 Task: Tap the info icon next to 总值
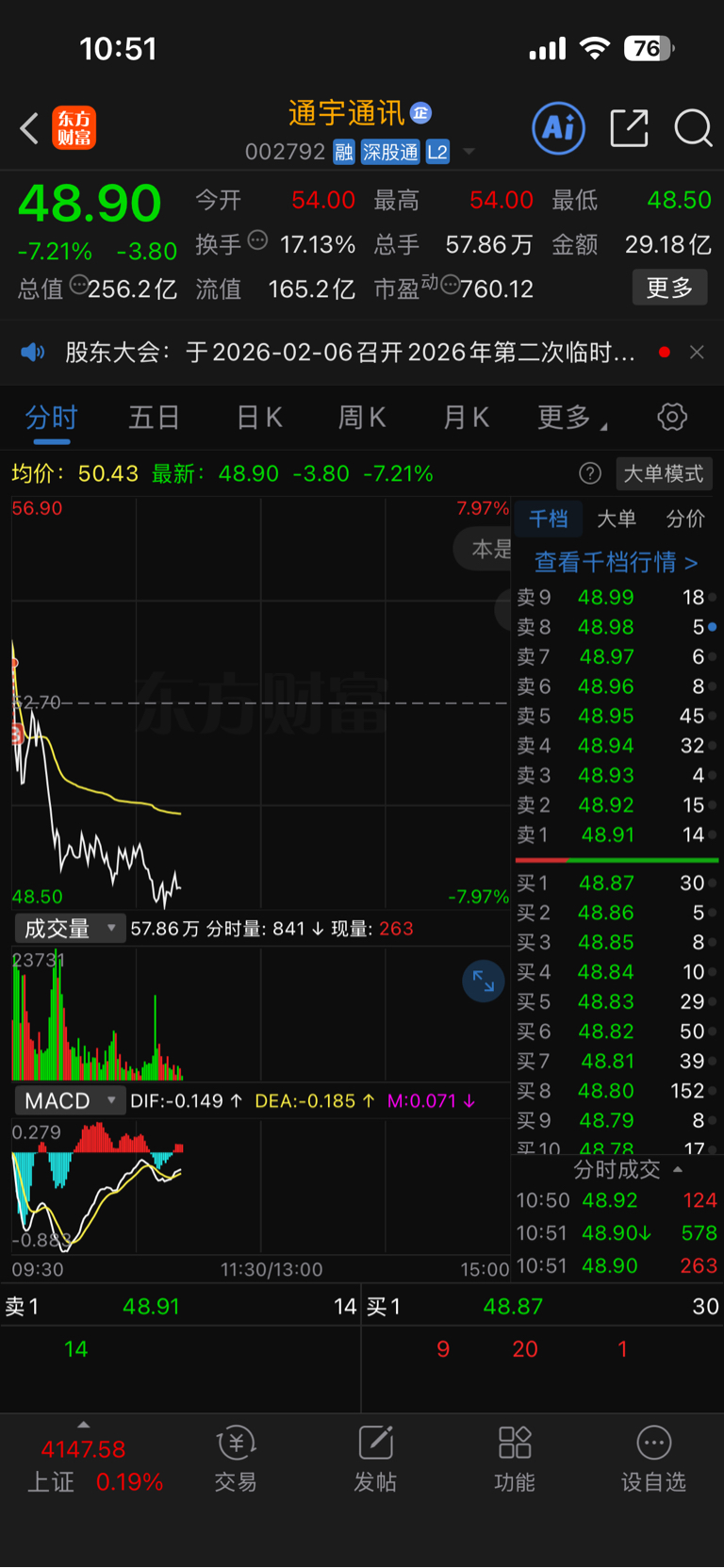[x=79, y=284]
